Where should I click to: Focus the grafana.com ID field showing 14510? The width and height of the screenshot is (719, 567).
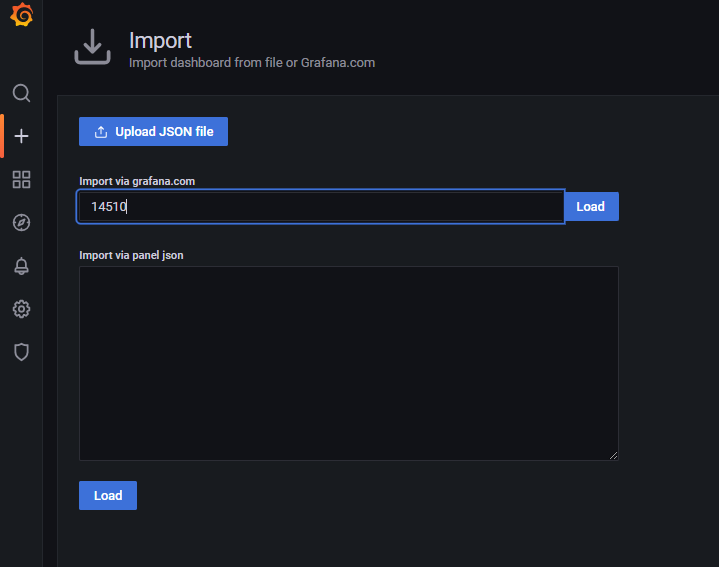click(x=321, y=207)
